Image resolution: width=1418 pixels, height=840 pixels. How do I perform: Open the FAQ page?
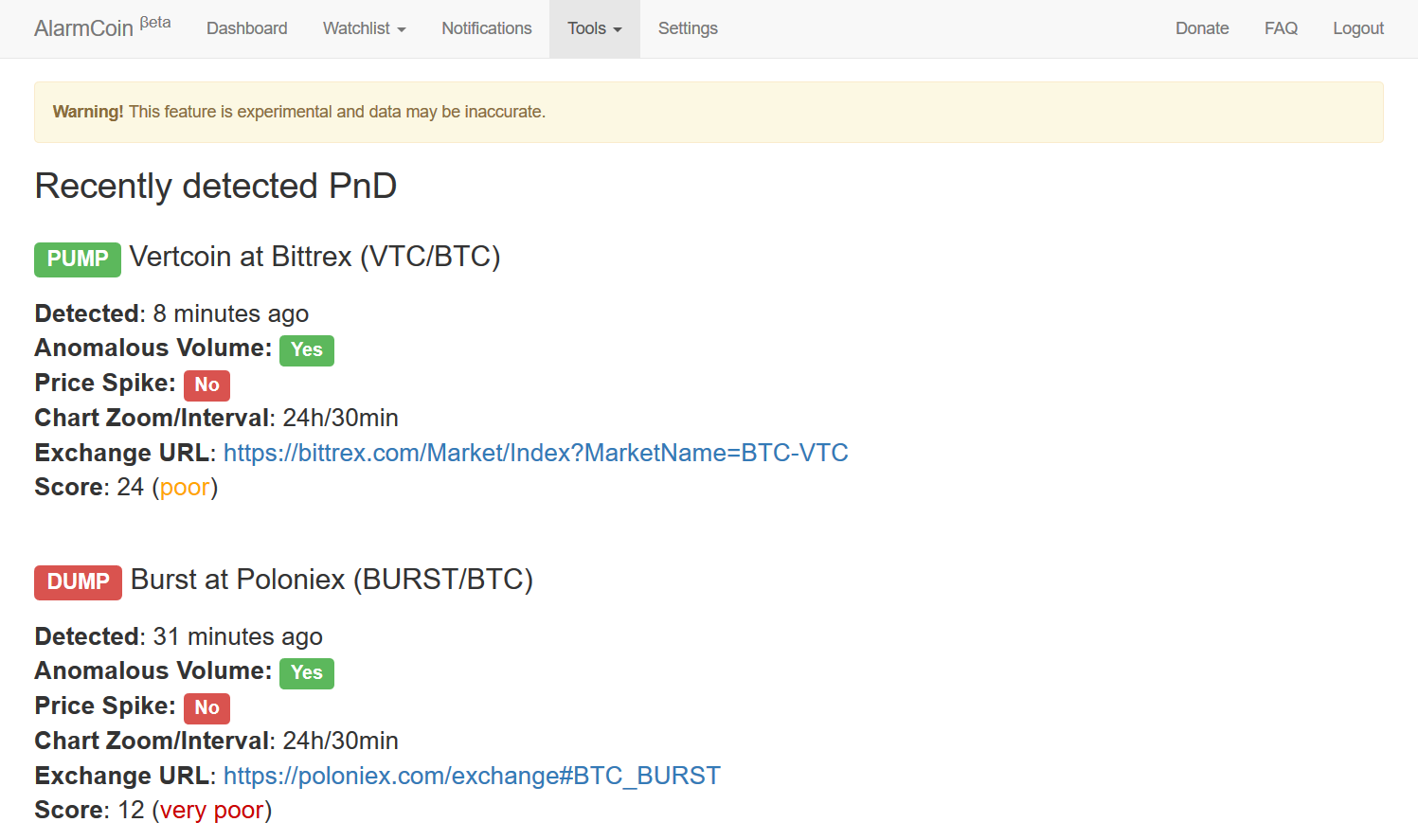tap(1281, 28)
